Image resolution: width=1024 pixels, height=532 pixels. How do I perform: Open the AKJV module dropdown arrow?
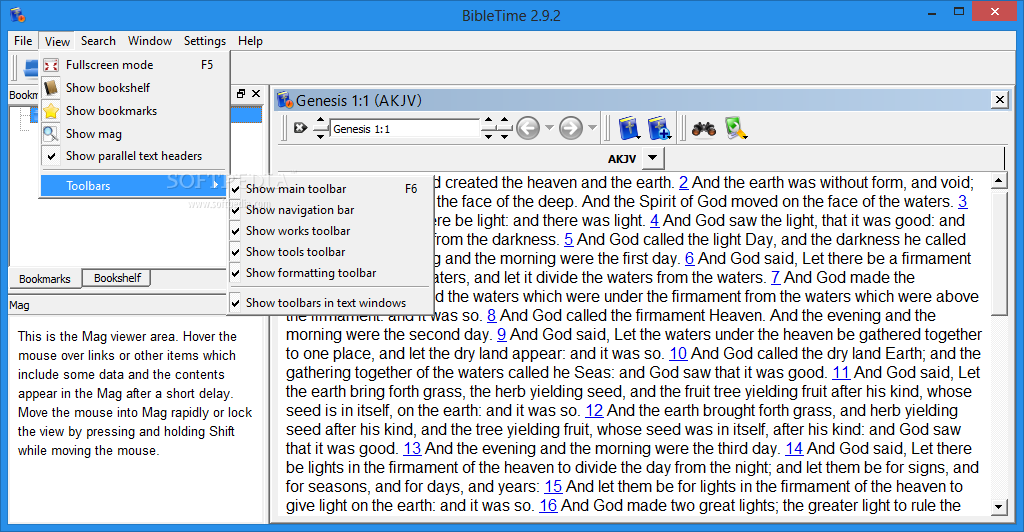click(x=653, y=158)
